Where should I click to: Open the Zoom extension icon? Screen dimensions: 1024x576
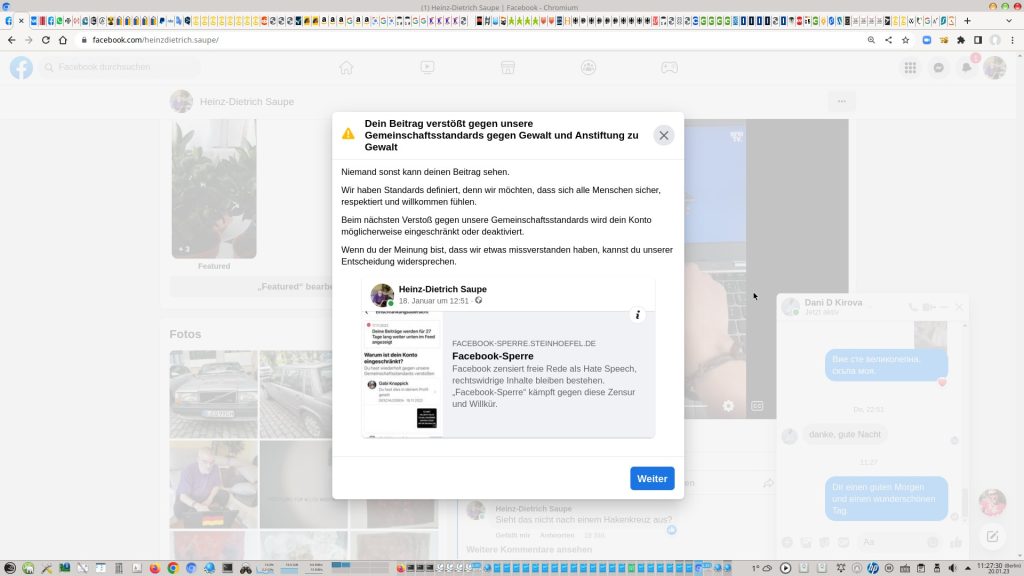[926, 40]
